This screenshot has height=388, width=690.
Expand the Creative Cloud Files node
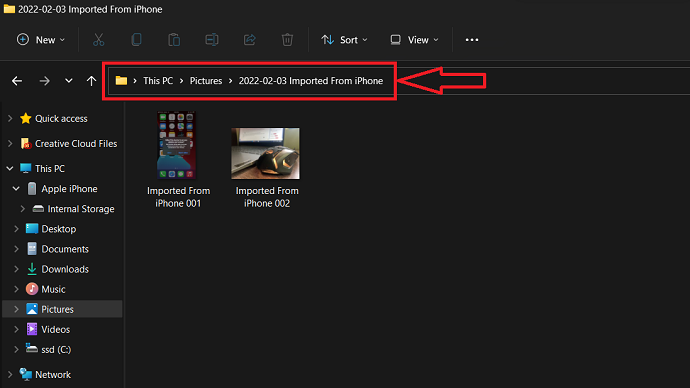click(10, 143)
